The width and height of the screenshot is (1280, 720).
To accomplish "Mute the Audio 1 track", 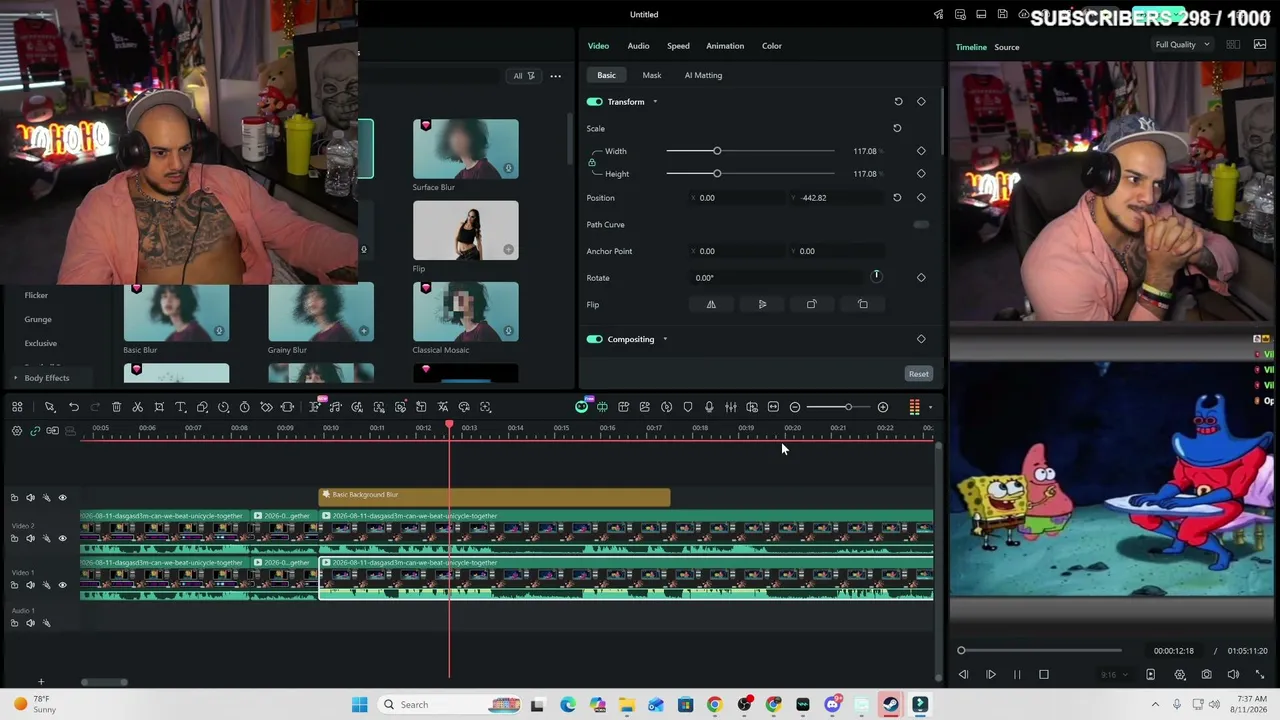I will 30,623.
